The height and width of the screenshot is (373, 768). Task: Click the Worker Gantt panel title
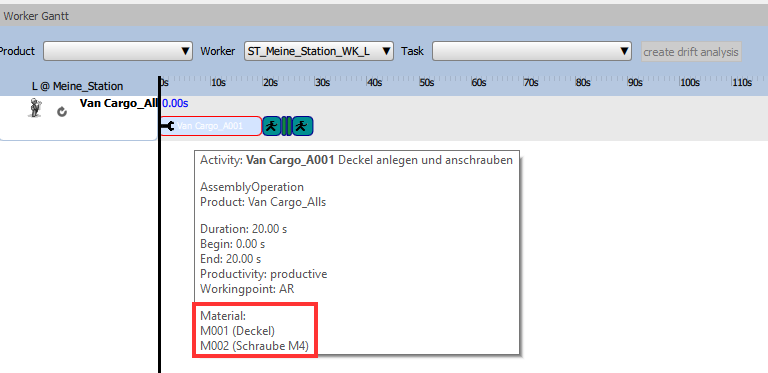(36, 16)
